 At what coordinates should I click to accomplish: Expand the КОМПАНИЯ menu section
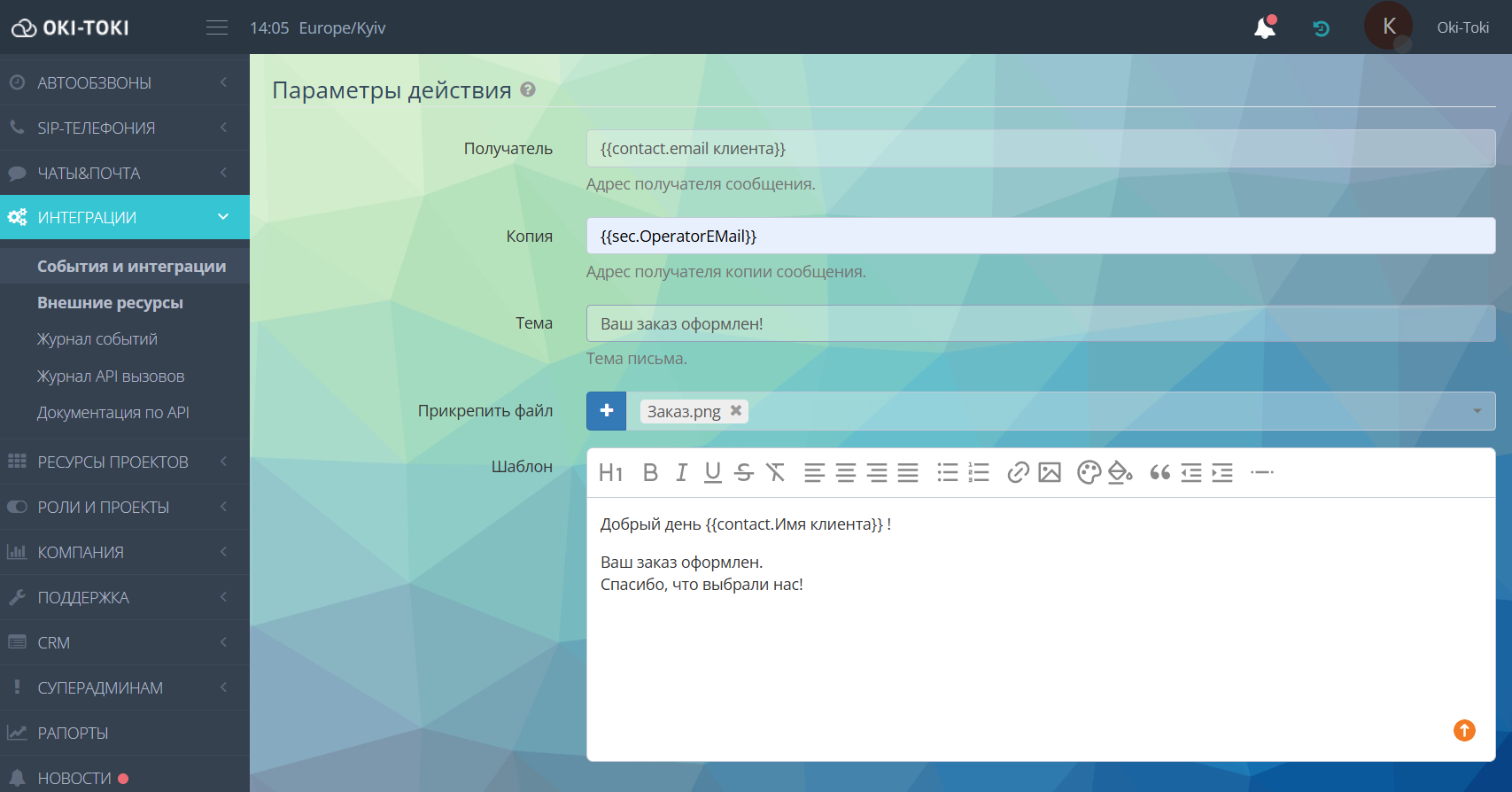125,552
